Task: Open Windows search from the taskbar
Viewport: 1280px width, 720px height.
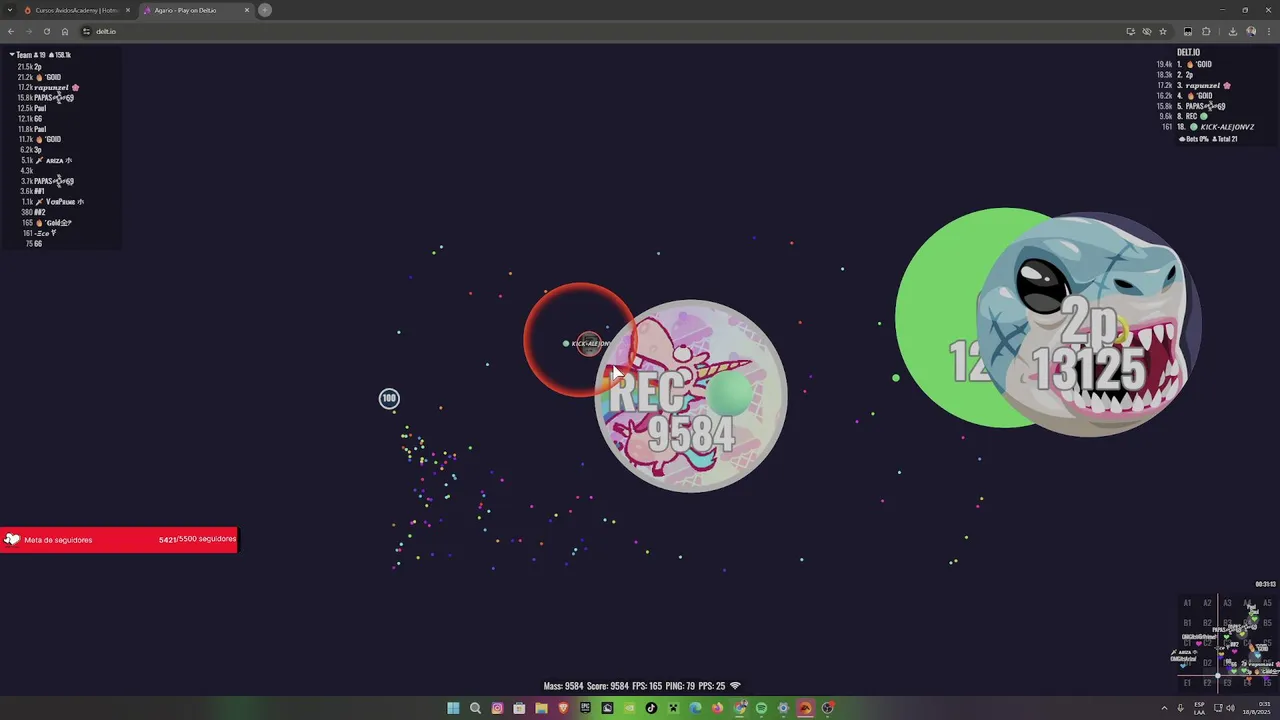Action: pyautogui.click(x=475, y=708)
